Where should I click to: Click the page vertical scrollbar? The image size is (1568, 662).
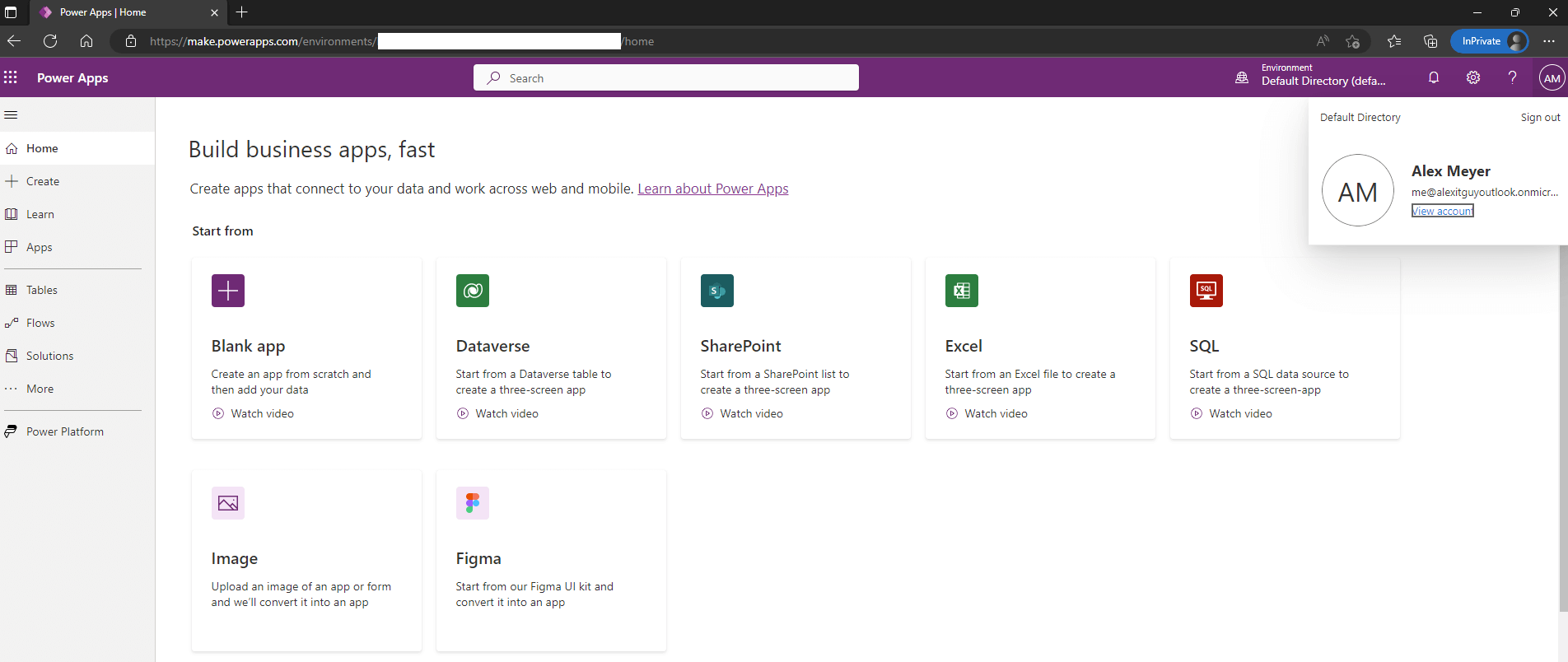pos(1563,428)
